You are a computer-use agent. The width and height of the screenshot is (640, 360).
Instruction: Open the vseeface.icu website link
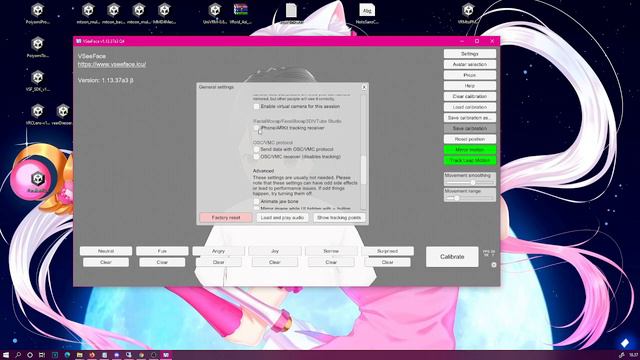(x=112, y=64)
